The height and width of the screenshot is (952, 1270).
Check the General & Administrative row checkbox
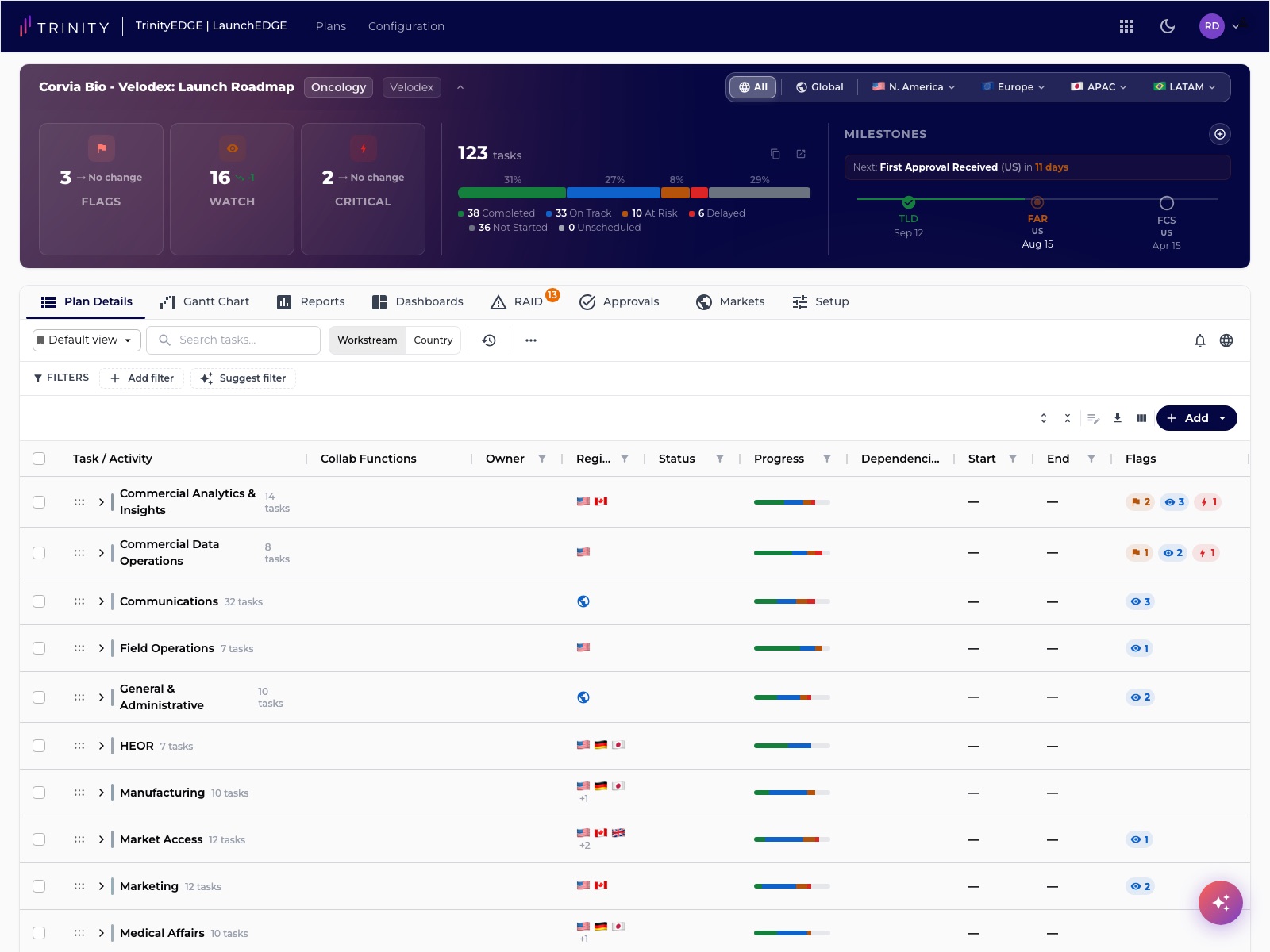tap(39, 697)
